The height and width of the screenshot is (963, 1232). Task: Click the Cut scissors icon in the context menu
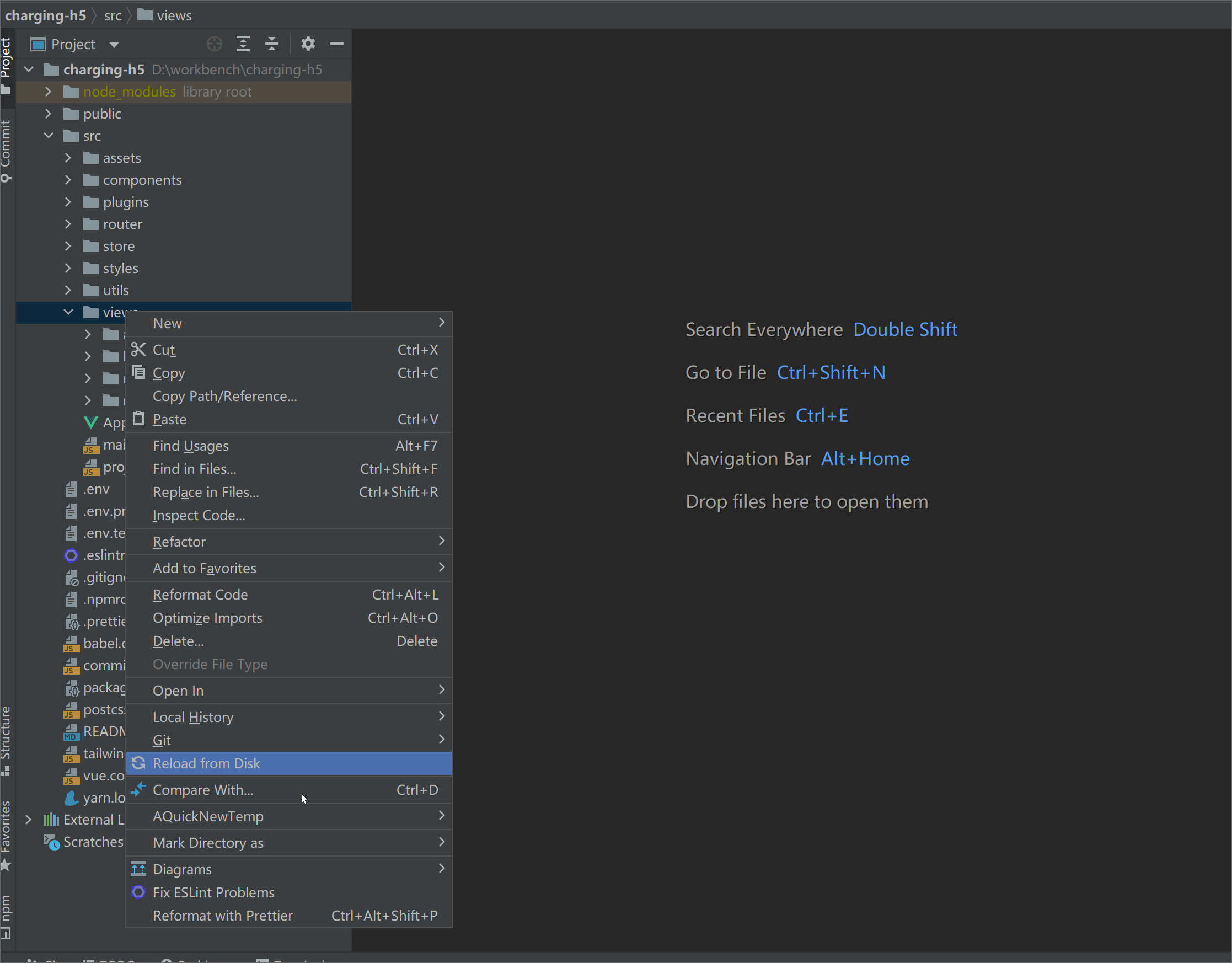point(139,349)
